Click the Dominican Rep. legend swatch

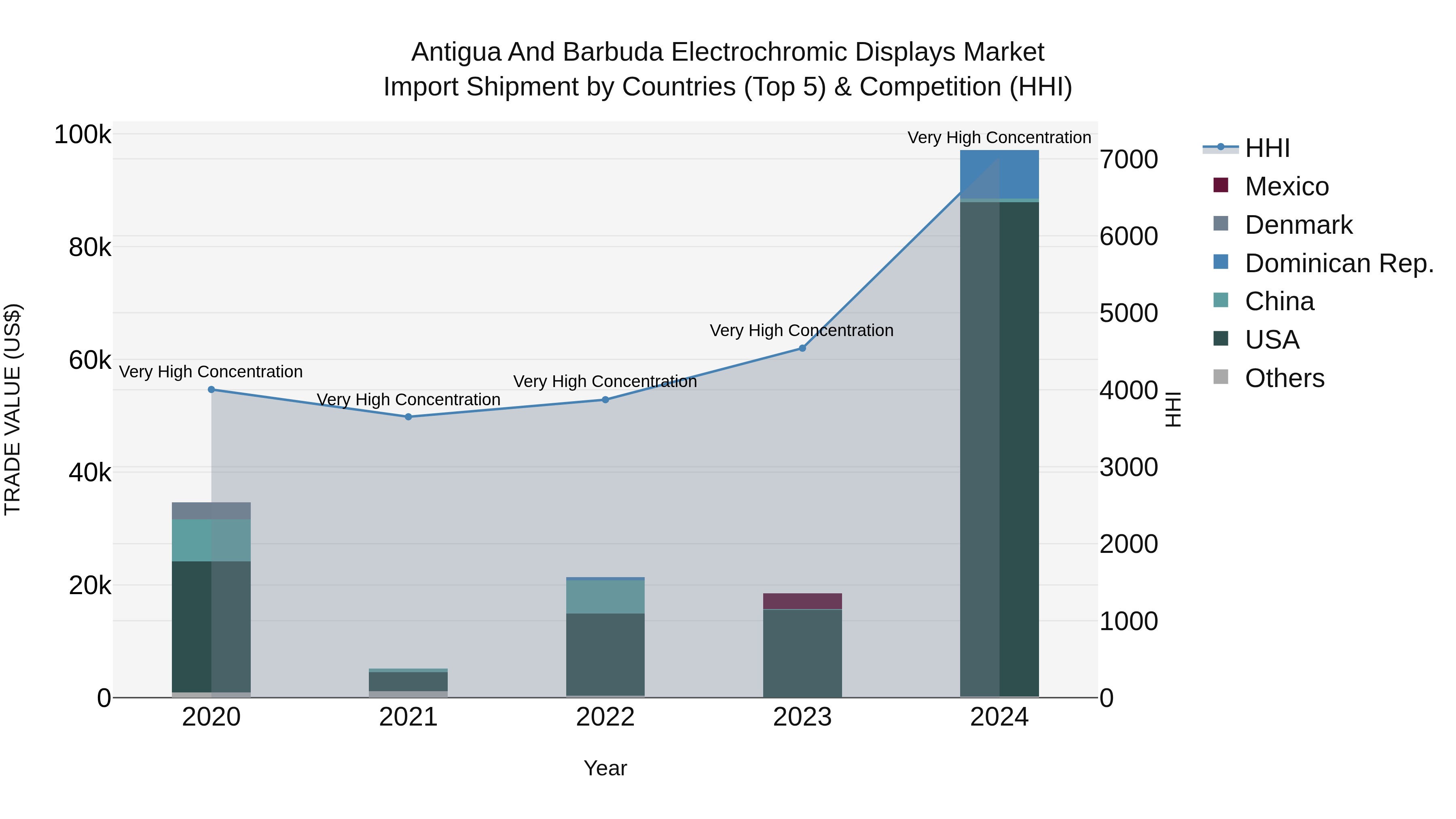coord(1221,262)
